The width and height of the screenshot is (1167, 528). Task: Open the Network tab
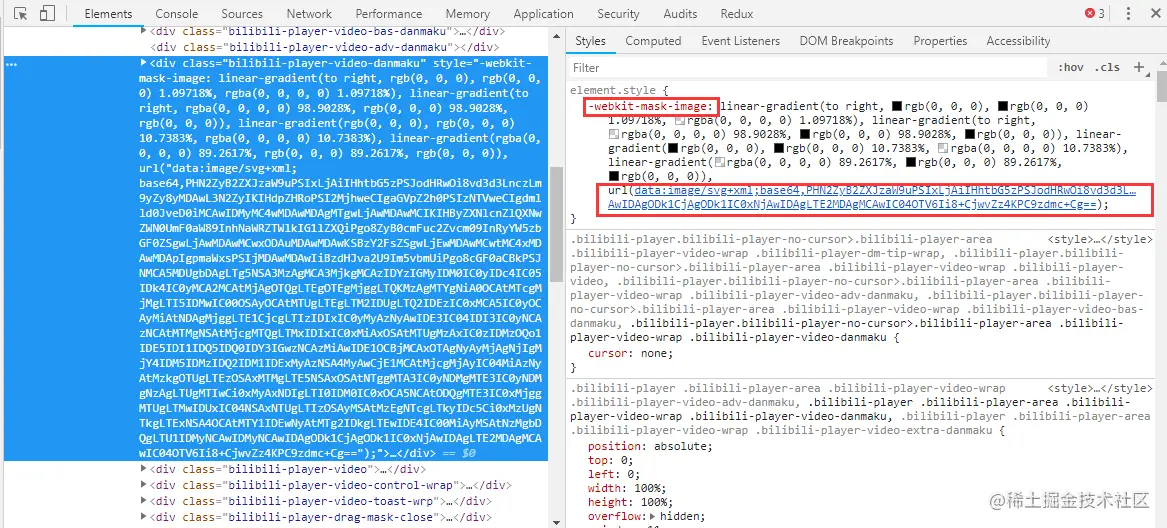coord(309,13)
